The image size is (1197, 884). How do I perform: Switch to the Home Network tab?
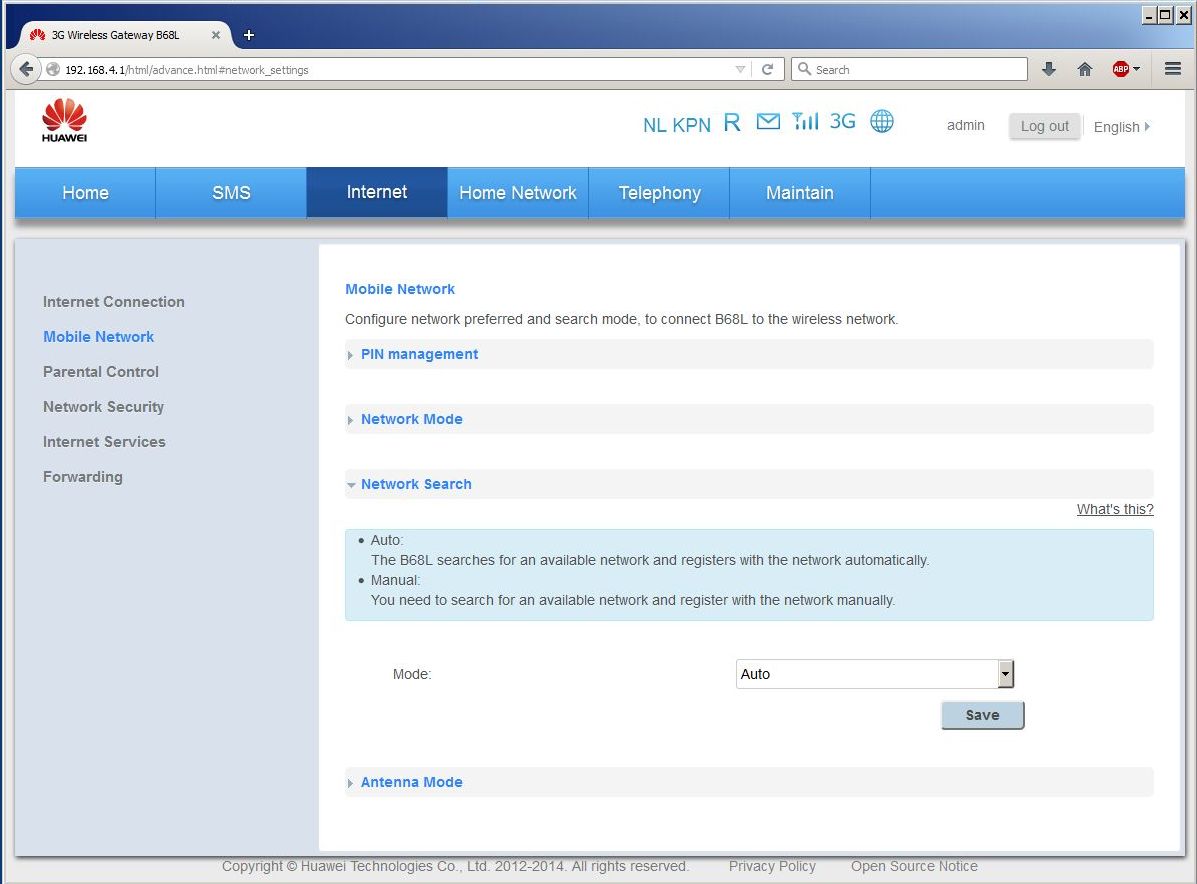[x=518, y=192]
